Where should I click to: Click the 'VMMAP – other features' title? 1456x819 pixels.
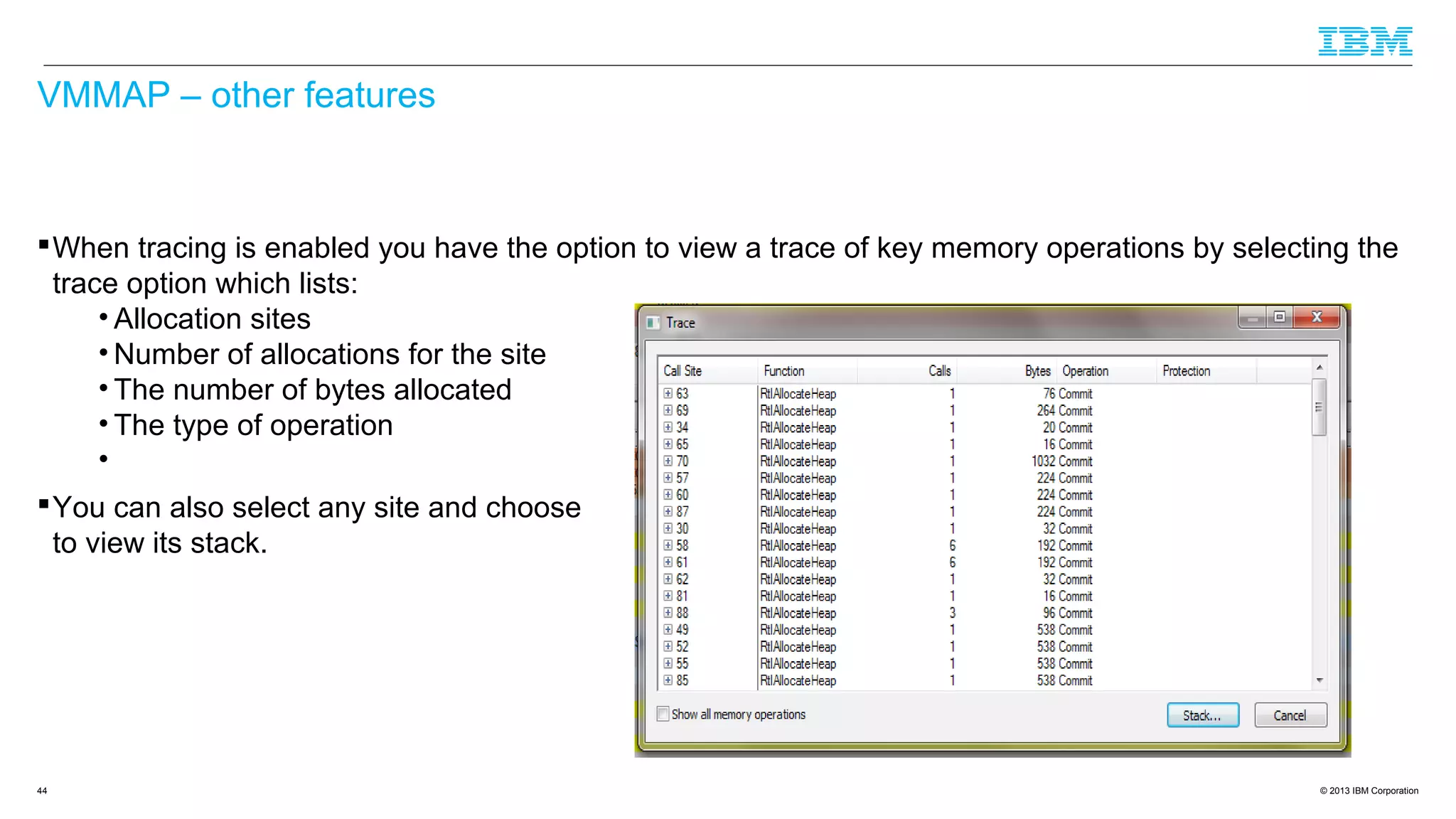click(x=236, y=95)
